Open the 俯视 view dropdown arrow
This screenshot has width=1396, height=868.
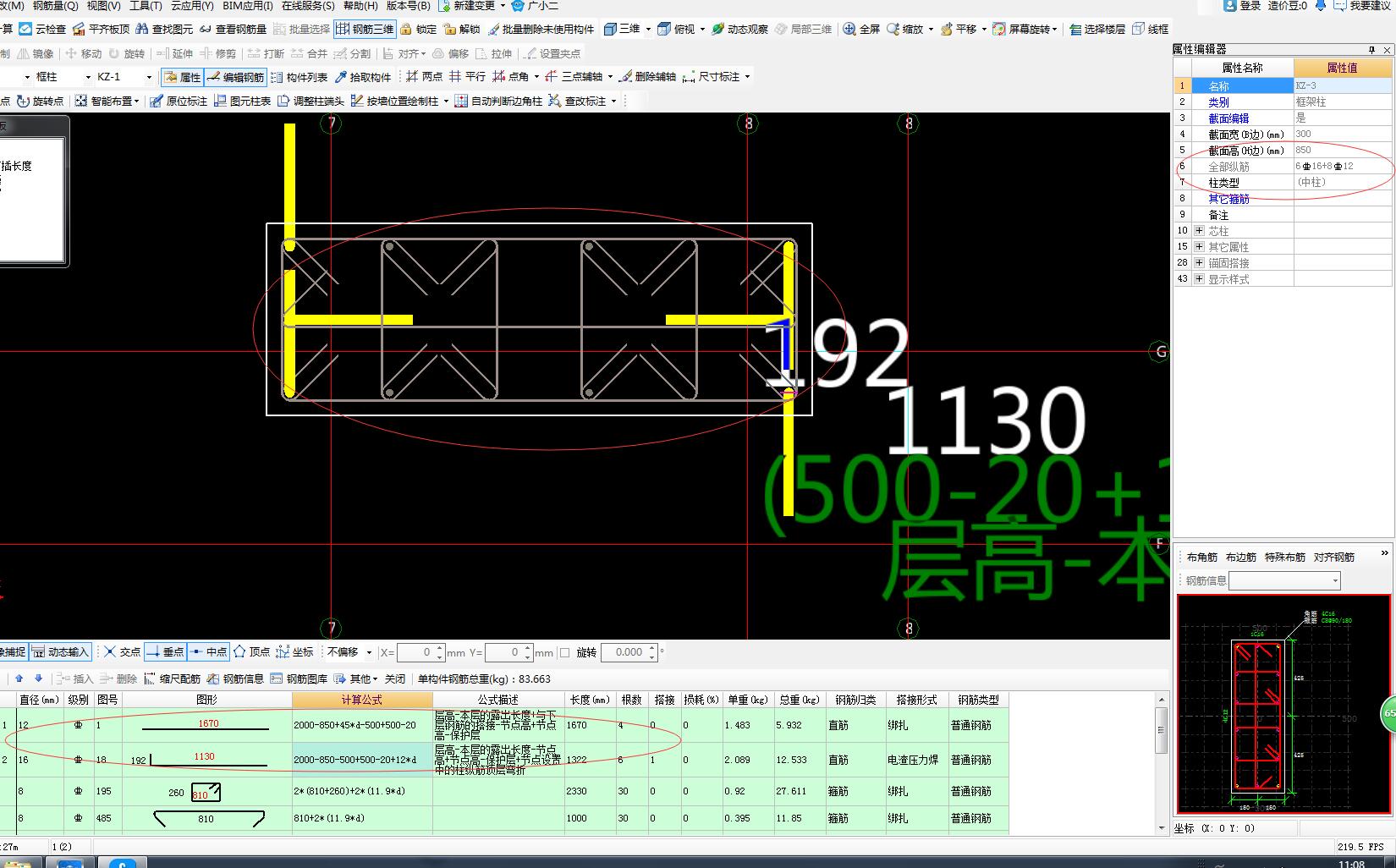(x=702, y=29)
